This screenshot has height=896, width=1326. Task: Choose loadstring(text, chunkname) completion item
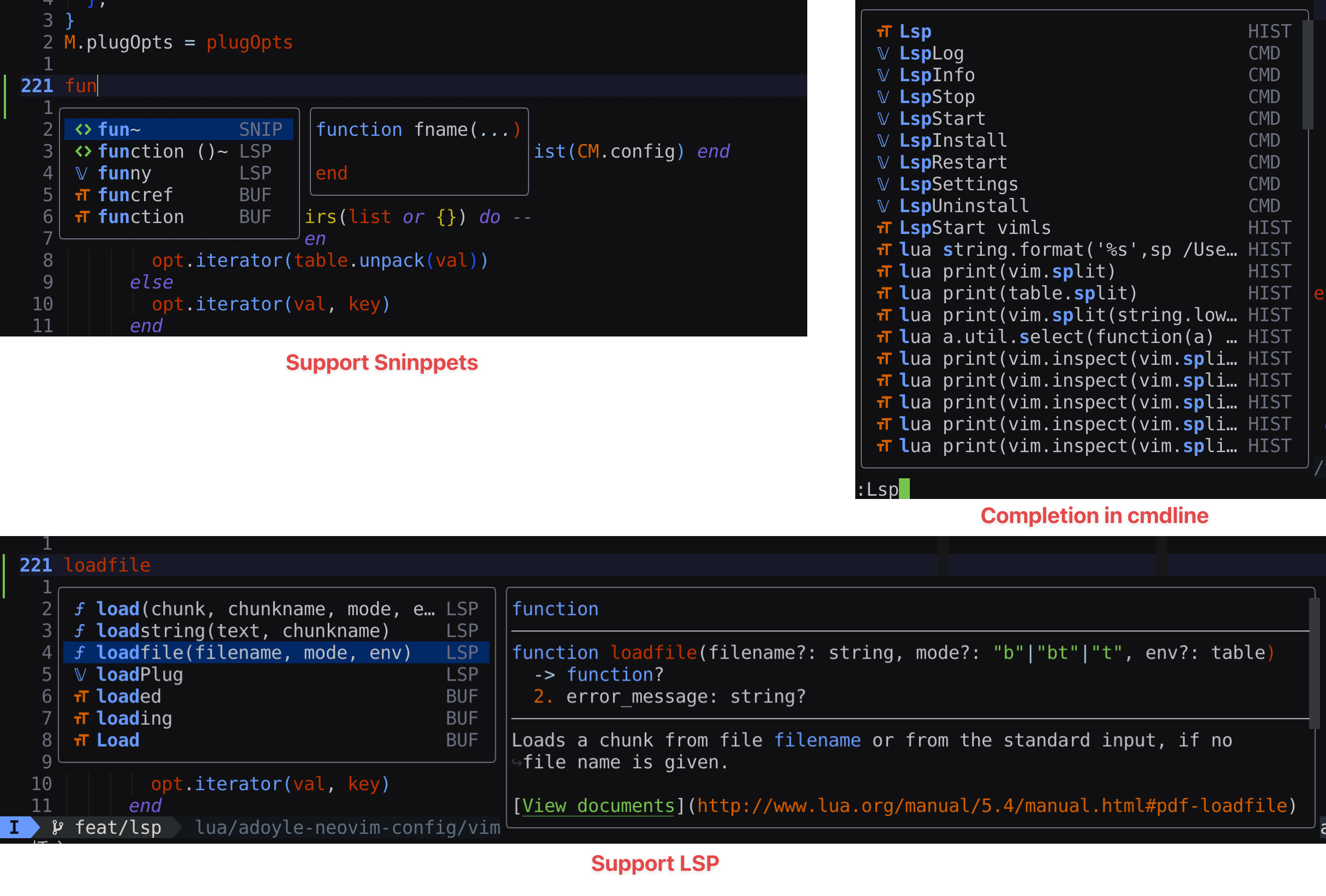click(243, 631)
